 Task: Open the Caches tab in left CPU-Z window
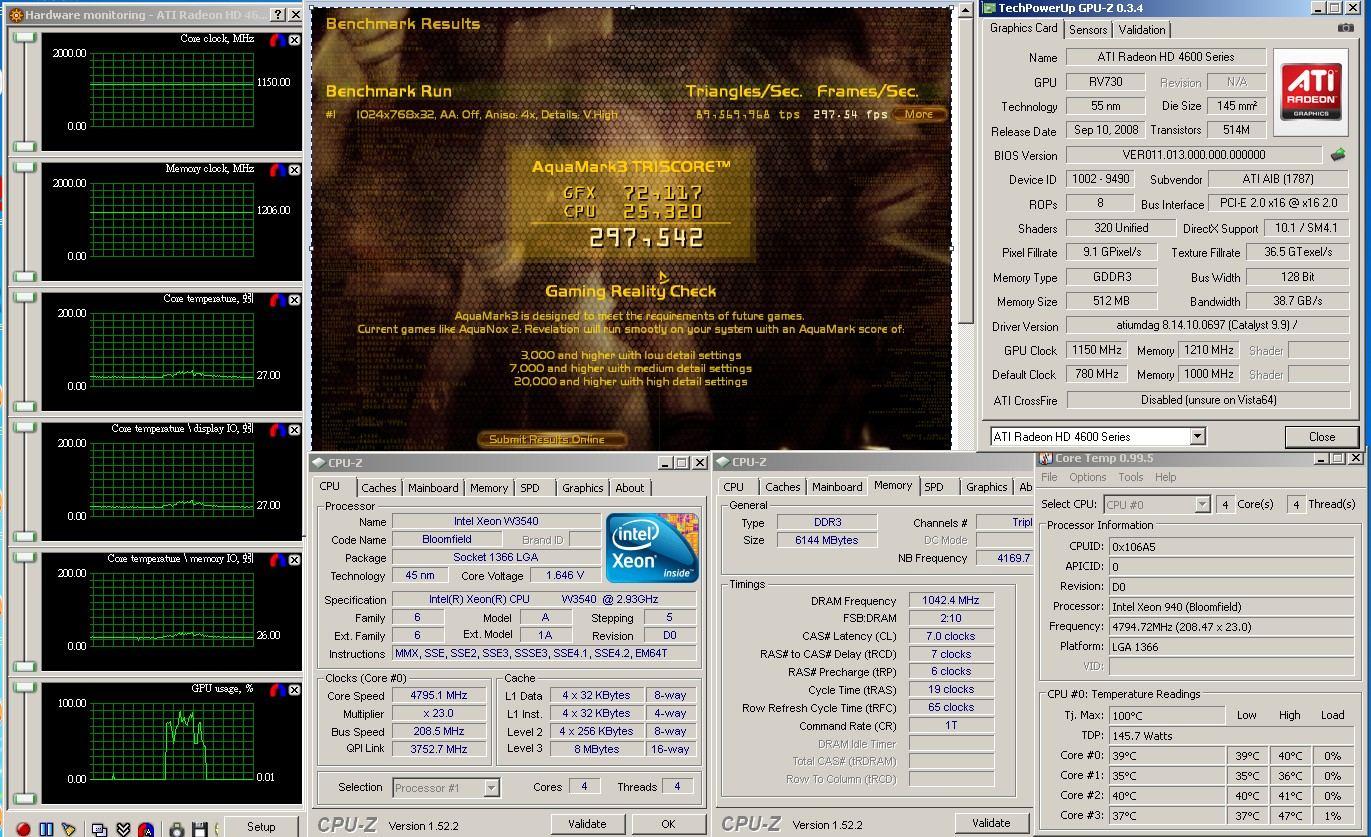pos(378,488)
